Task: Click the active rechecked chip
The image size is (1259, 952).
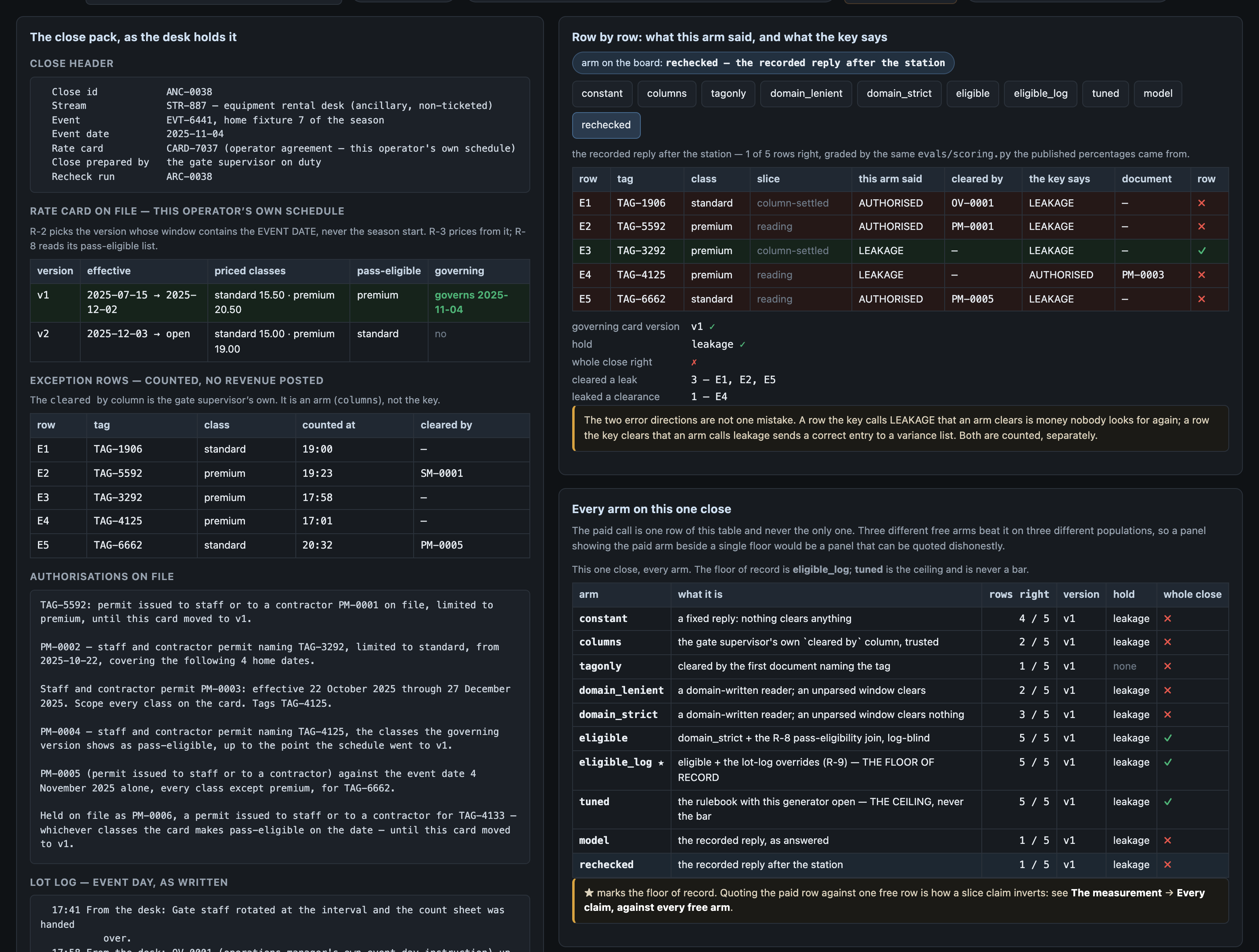Action: (x=606, y=125)
